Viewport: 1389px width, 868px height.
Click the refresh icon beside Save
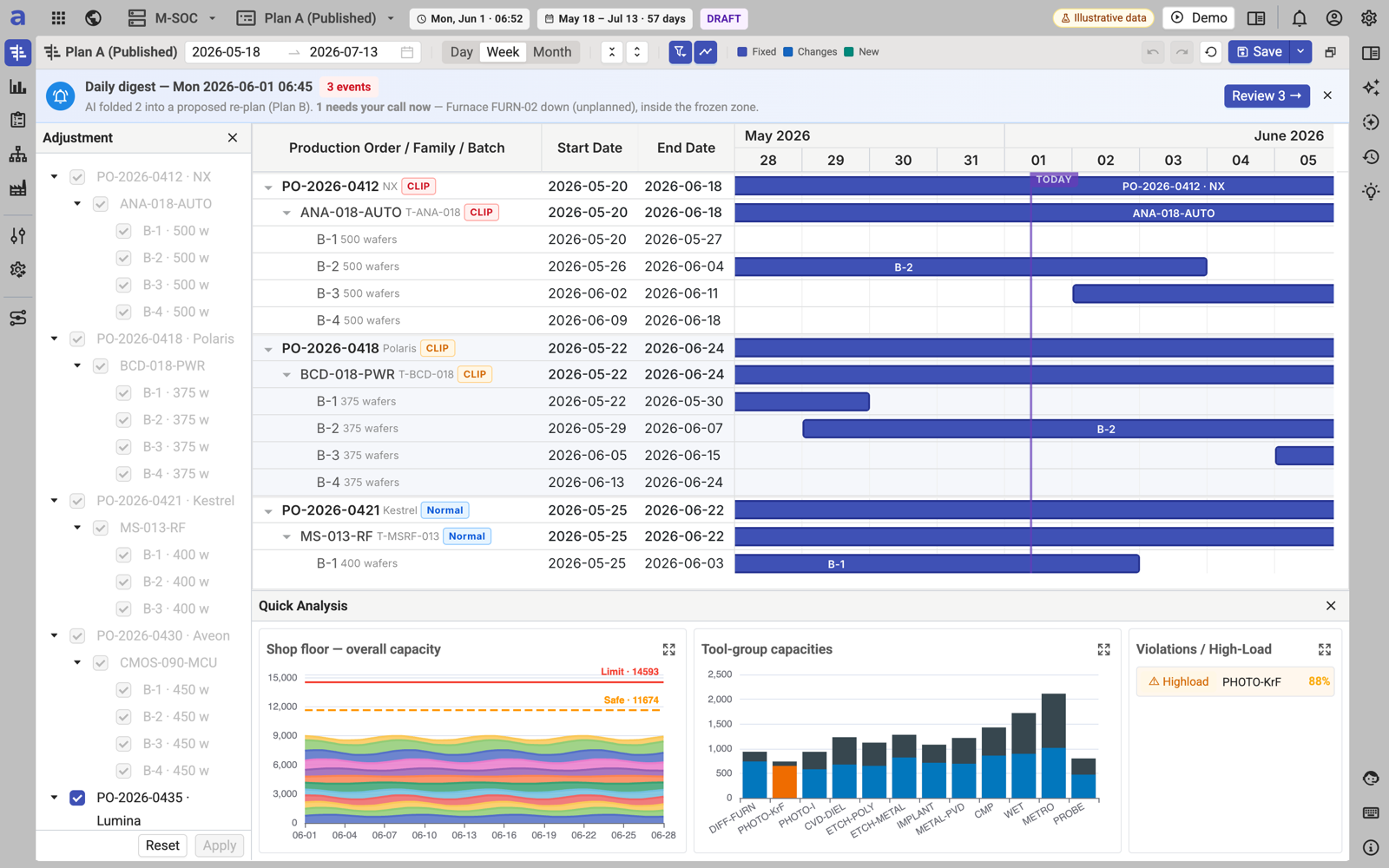click(x=1211, y=52)
